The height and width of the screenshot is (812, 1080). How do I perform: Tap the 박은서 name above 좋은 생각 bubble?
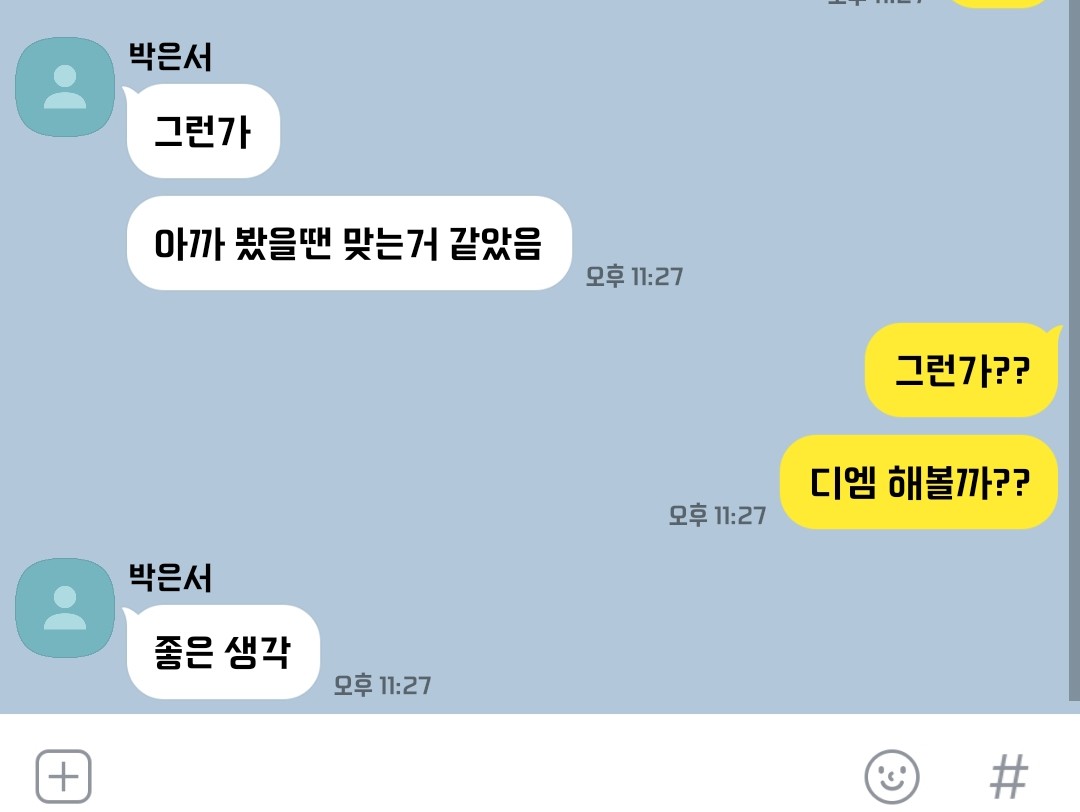click(x=169, y=577)
